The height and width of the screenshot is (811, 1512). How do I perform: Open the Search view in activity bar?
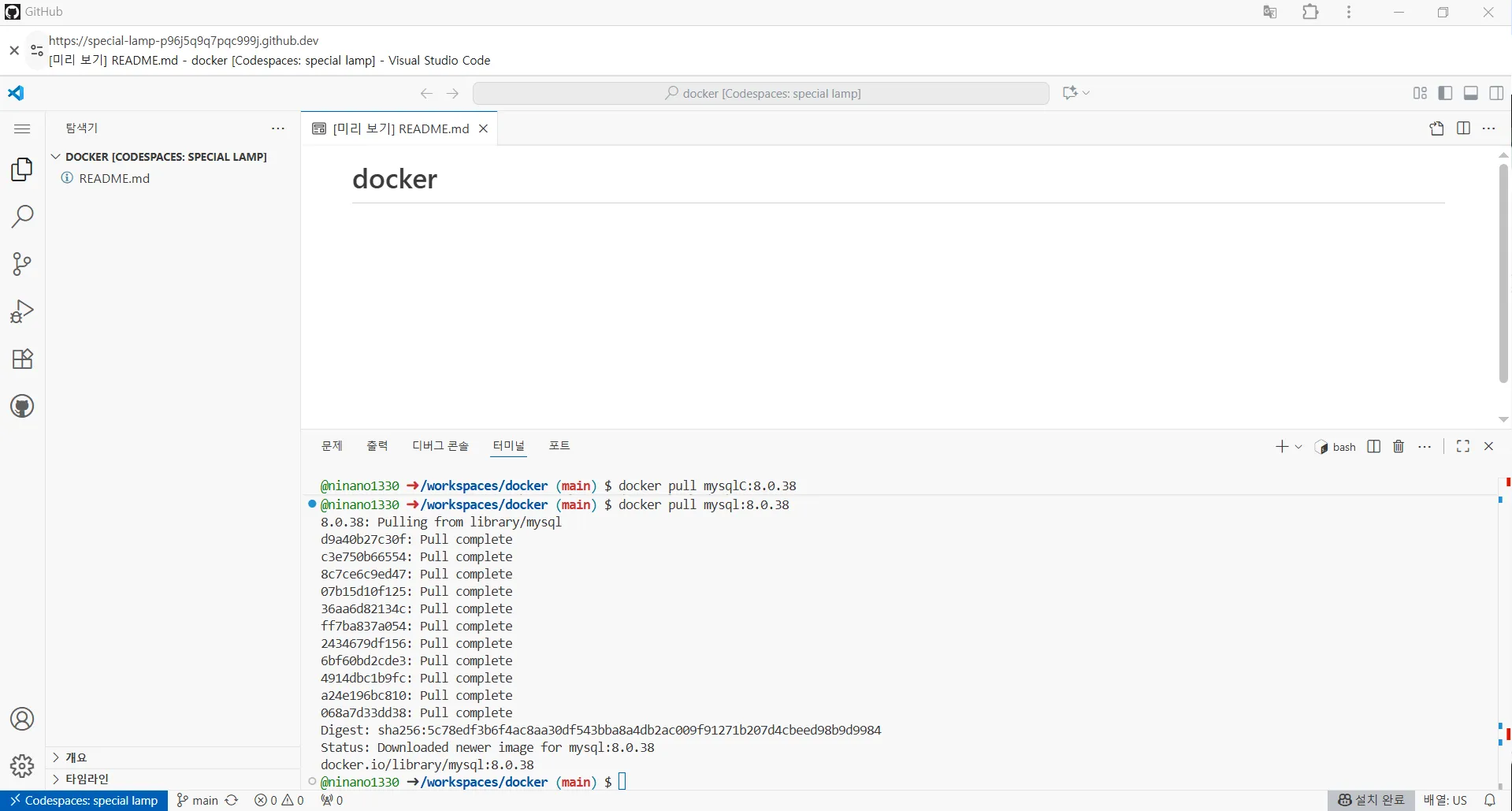click(22, 216)
